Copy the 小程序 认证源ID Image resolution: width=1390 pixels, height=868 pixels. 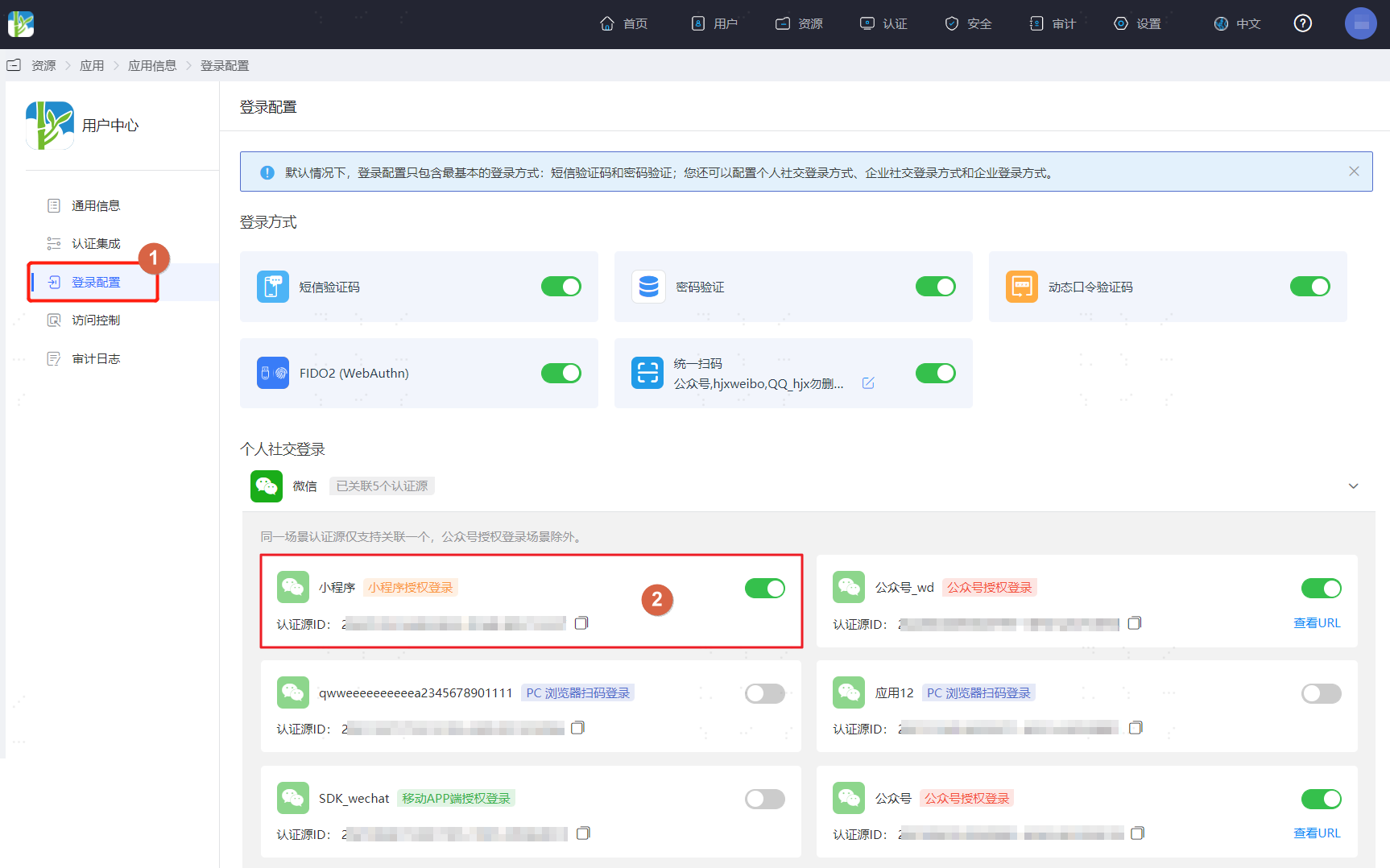[x=581, y=623]
